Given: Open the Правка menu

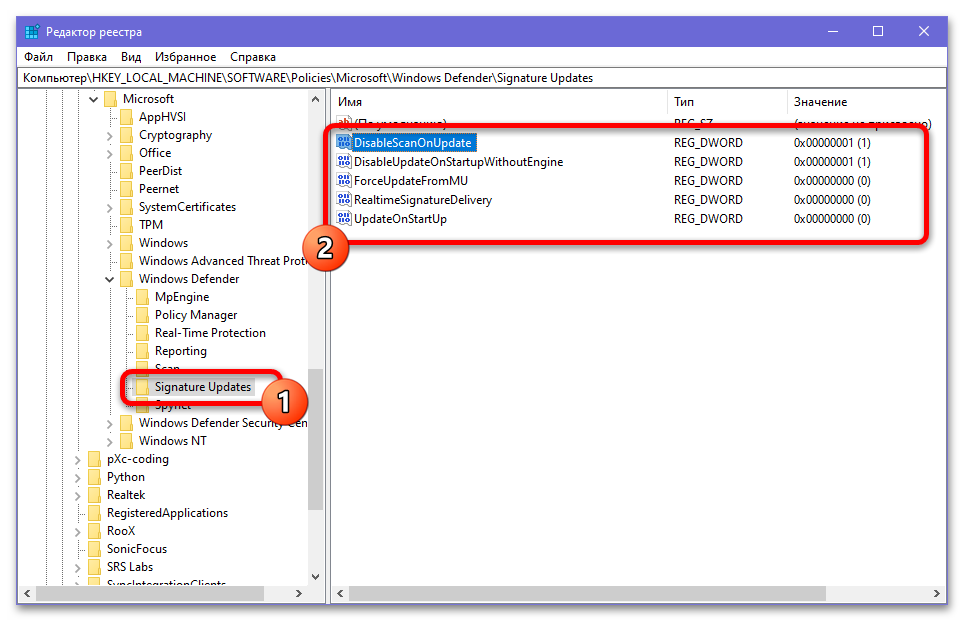Looking at the screenshot, I should (87, 57).
